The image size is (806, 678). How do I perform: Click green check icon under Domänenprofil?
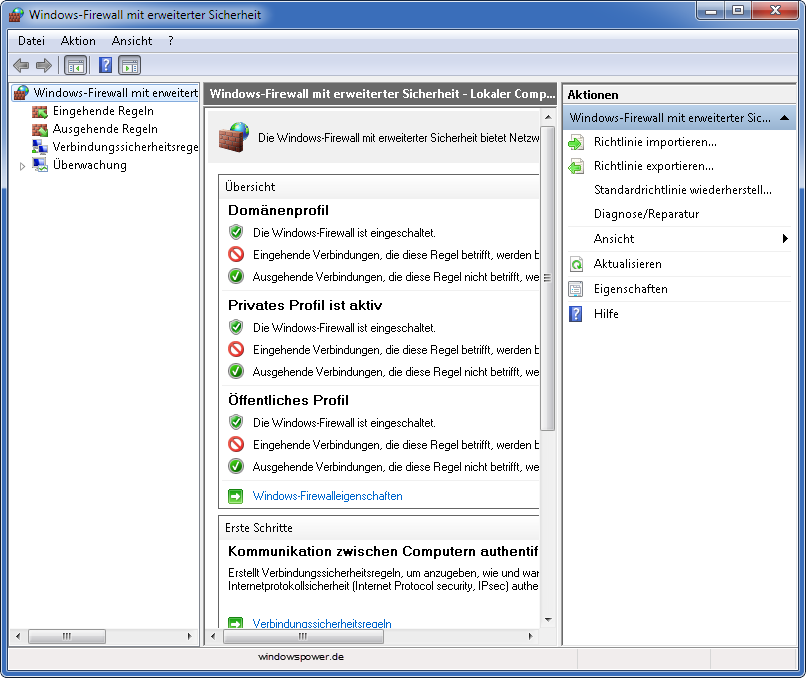236,277
